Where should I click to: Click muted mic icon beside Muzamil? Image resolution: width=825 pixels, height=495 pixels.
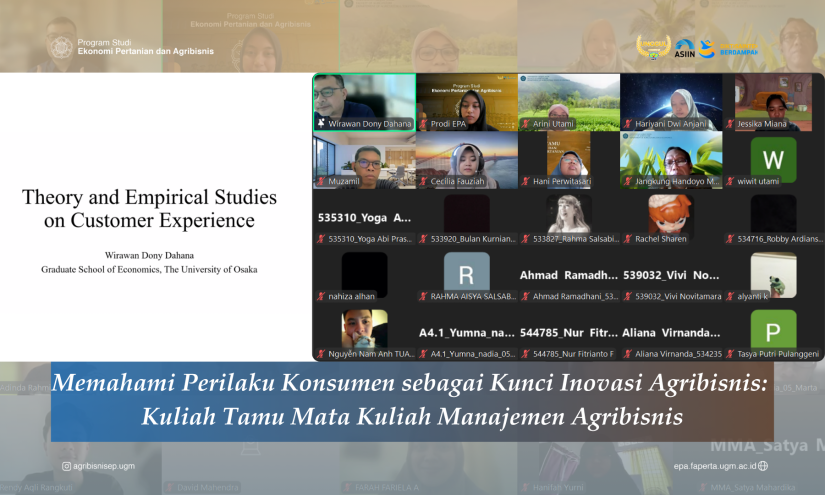(322, 182)
